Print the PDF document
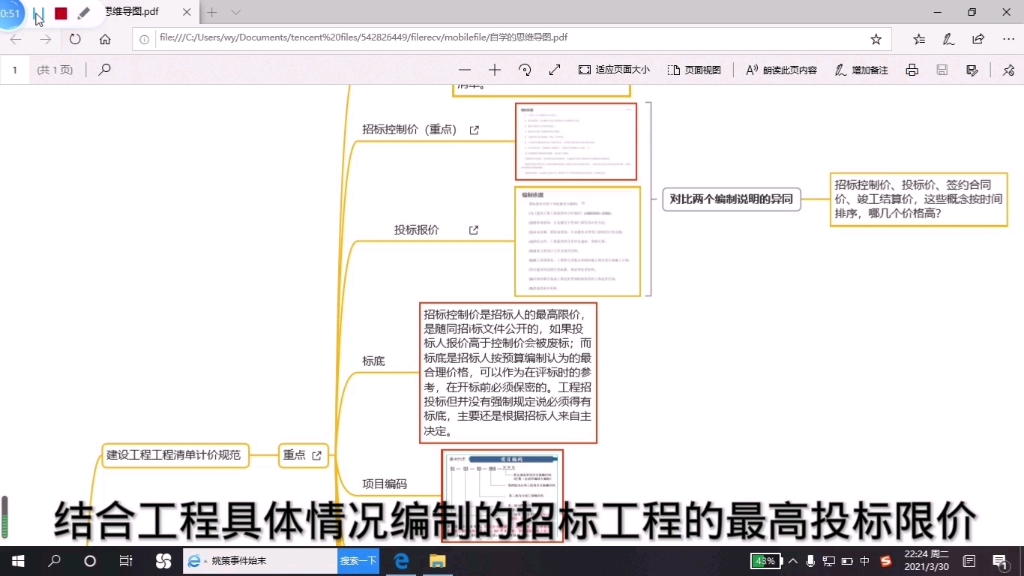The height and width of the screenshot is (576, 1024). 911,70
